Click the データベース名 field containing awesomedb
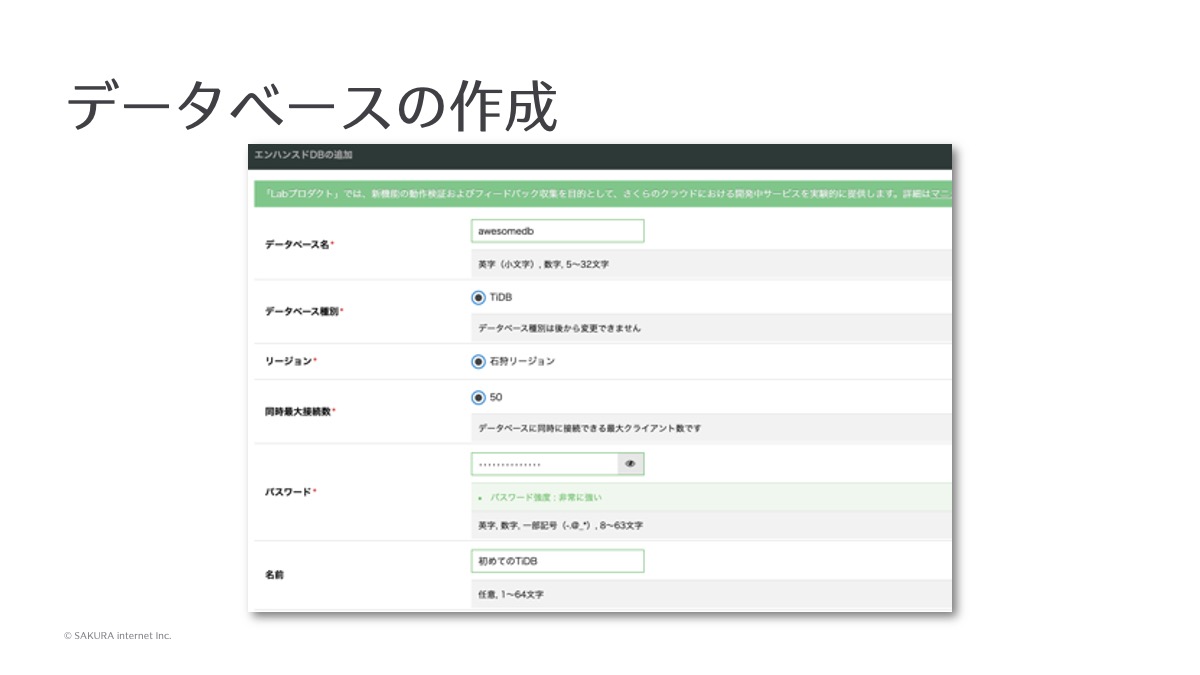 pos(557,231)
